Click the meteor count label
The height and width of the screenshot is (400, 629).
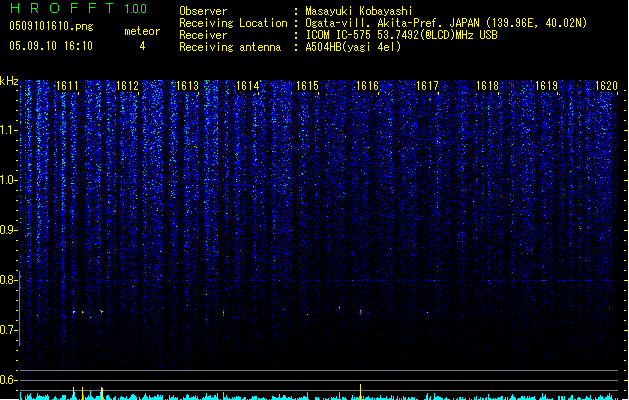coord(142,31)
